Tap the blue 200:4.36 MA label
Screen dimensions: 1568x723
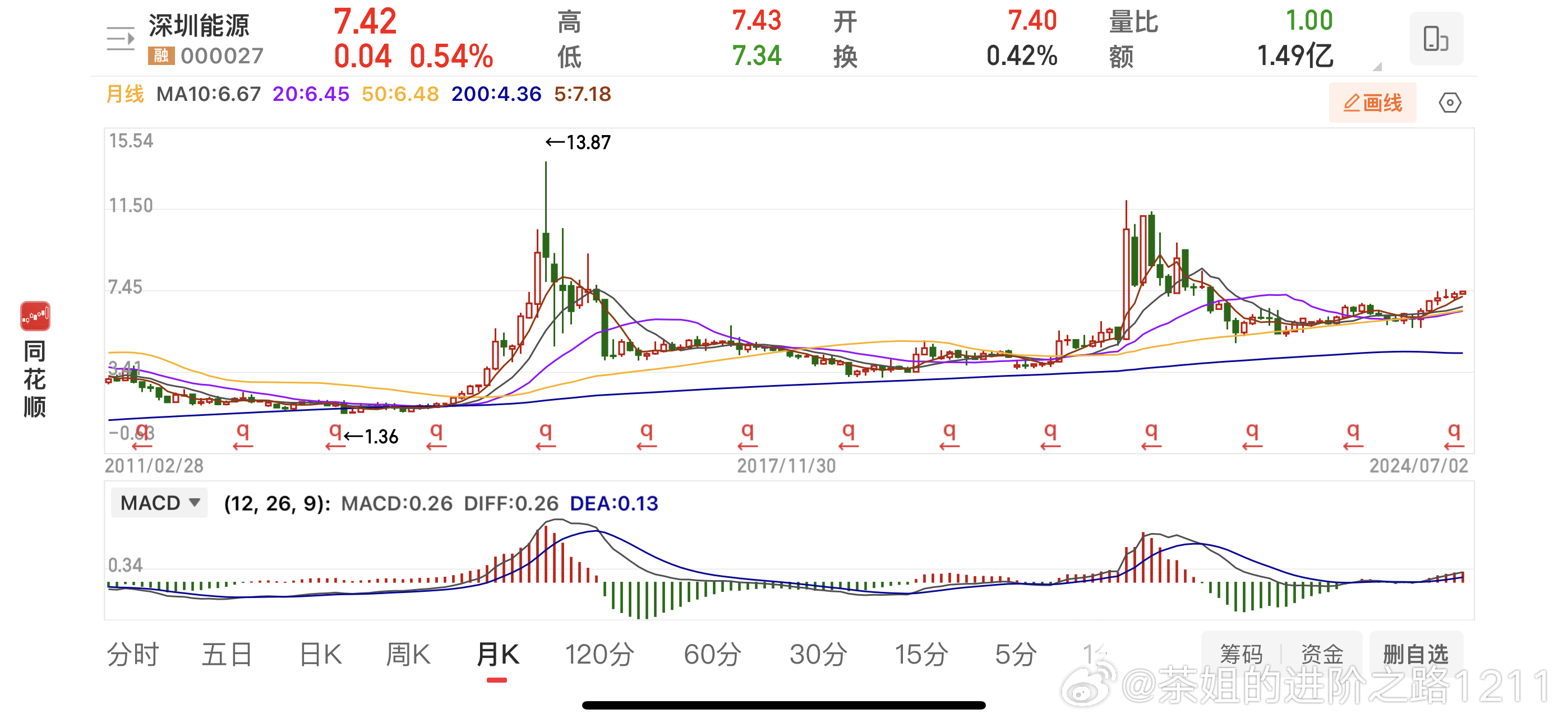496,94
